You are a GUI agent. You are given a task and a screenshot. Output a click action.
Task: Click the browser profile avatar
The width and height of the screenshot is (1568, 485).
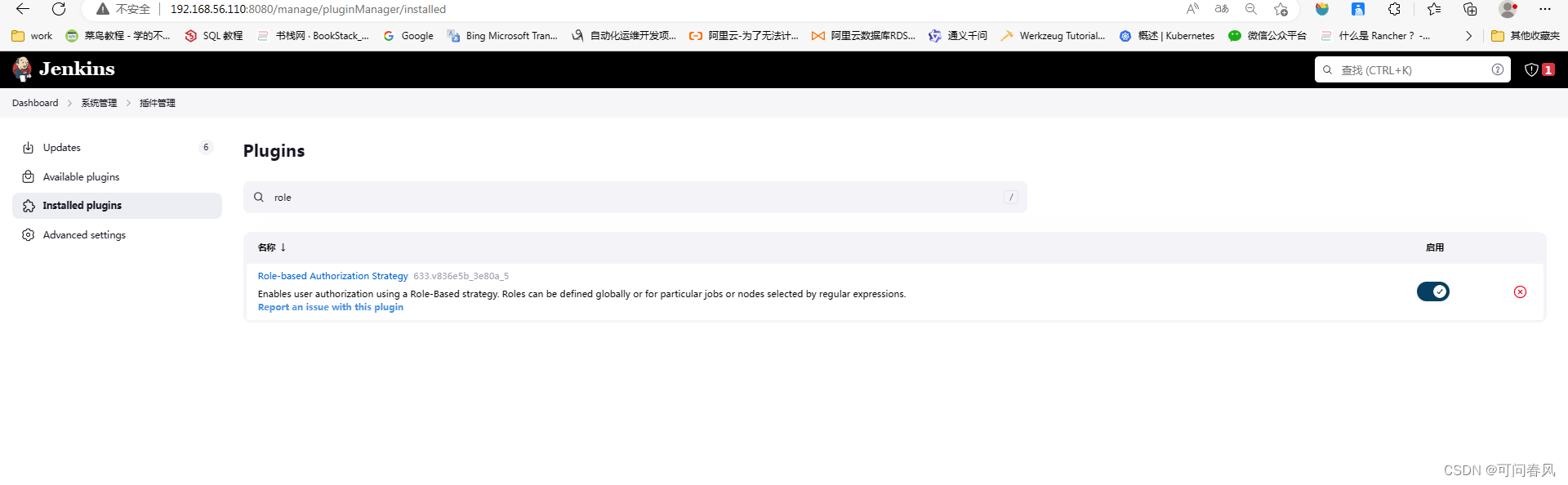coord(1508,9)
